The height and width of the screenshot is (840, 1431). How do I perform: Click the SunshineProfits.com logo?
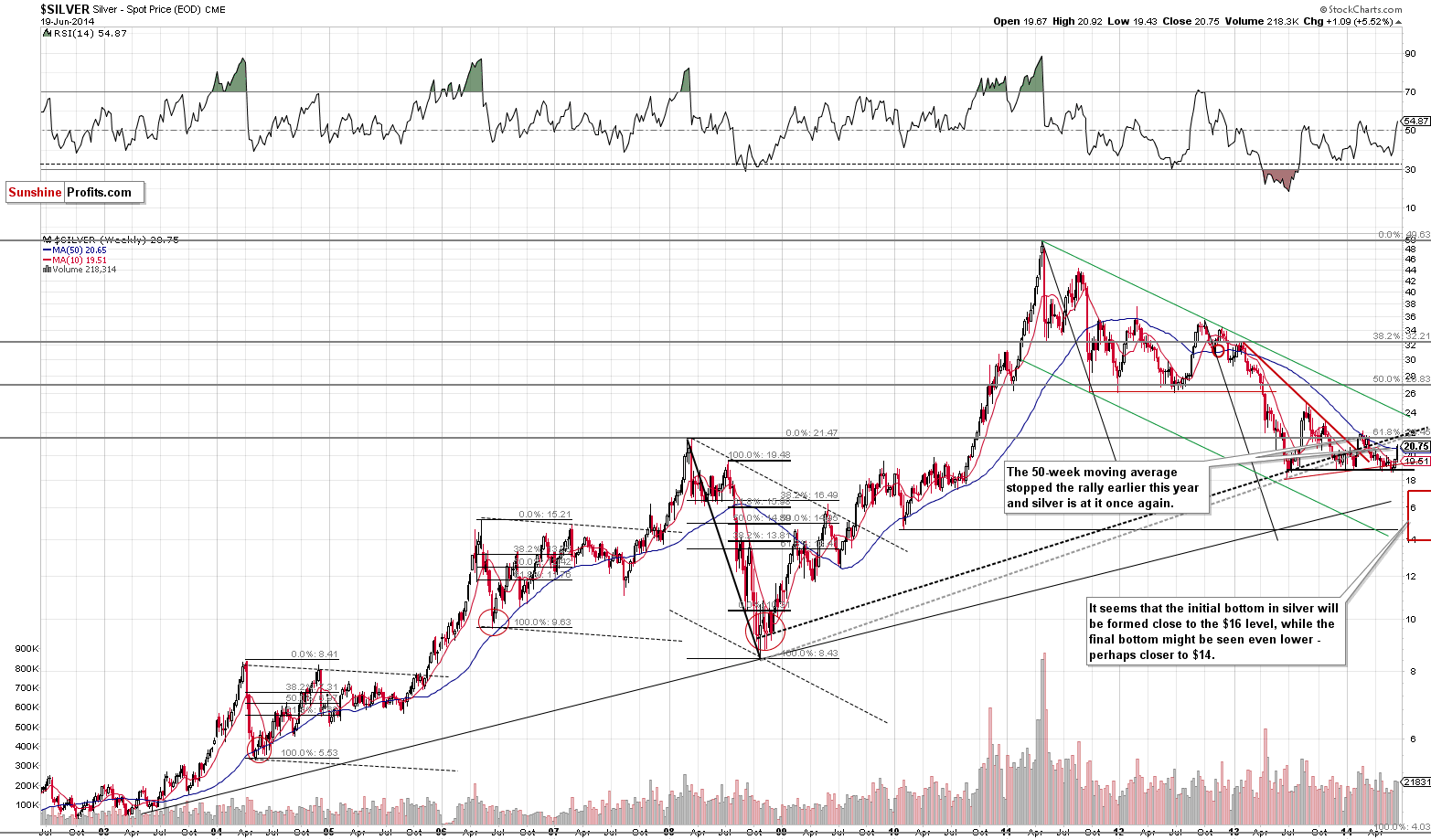[x=75, y=192]
